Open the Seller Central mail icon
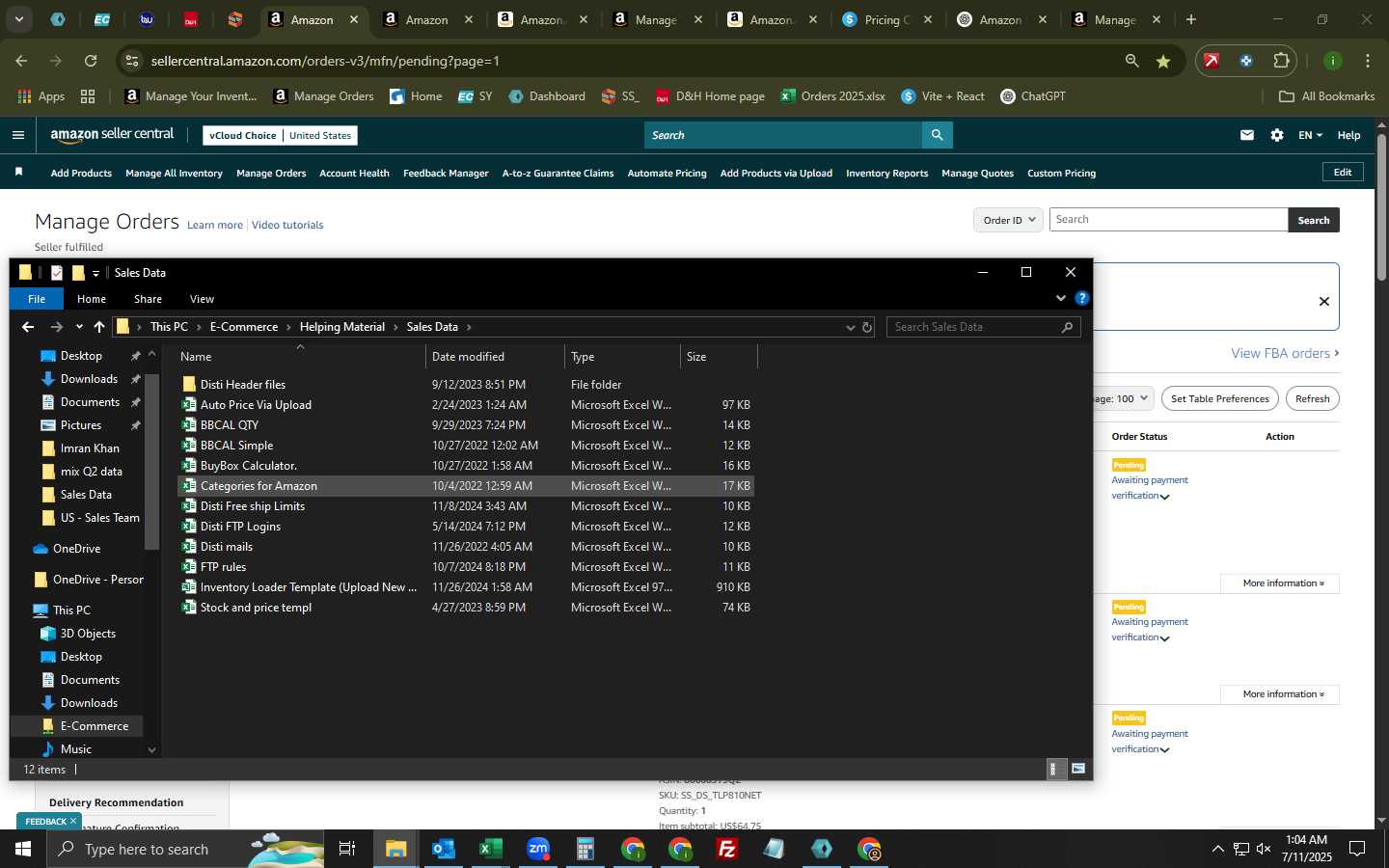 point(1247,135)
